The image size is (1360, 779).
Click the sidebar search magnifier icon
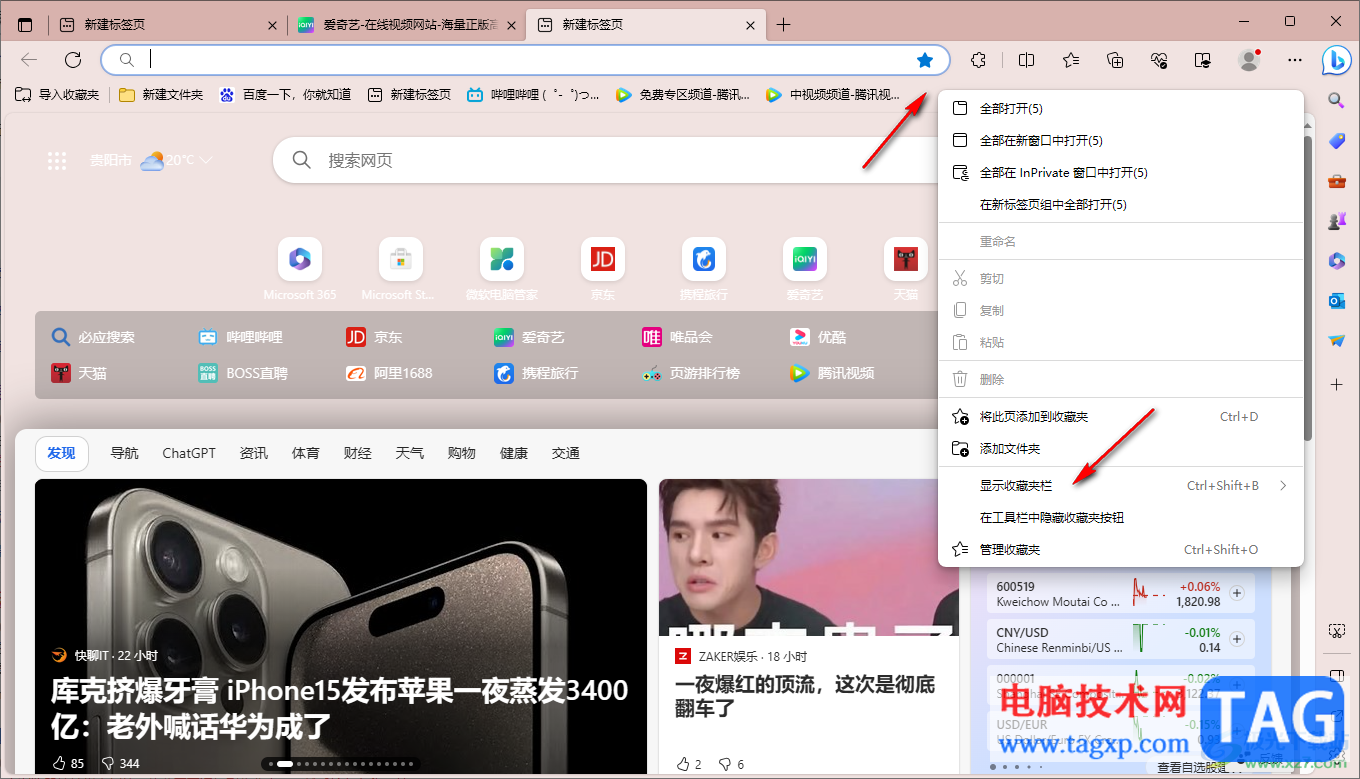1337,100
